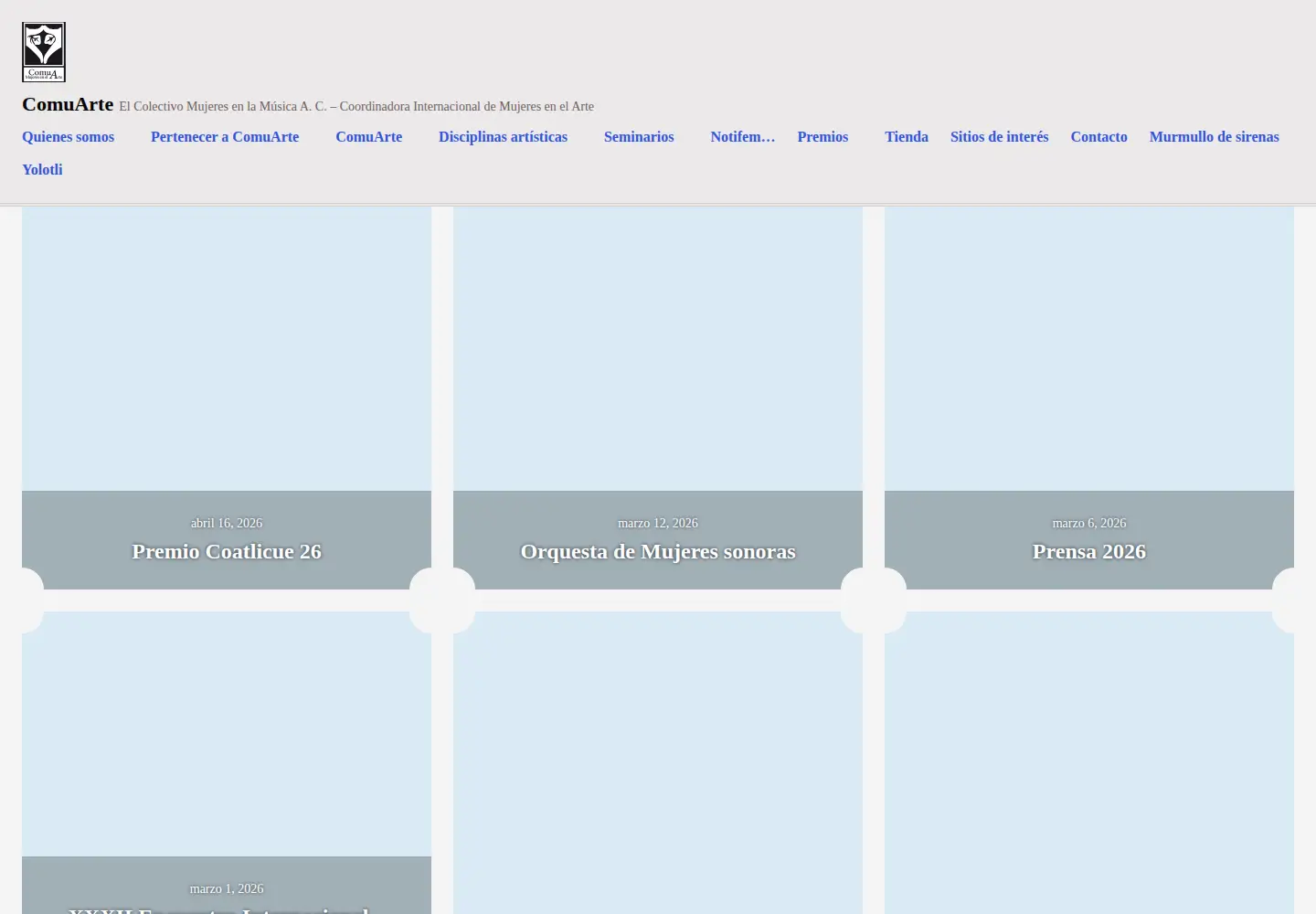Click the image above Orquesta de Mujeres sonoras

[x=658, y=348]
